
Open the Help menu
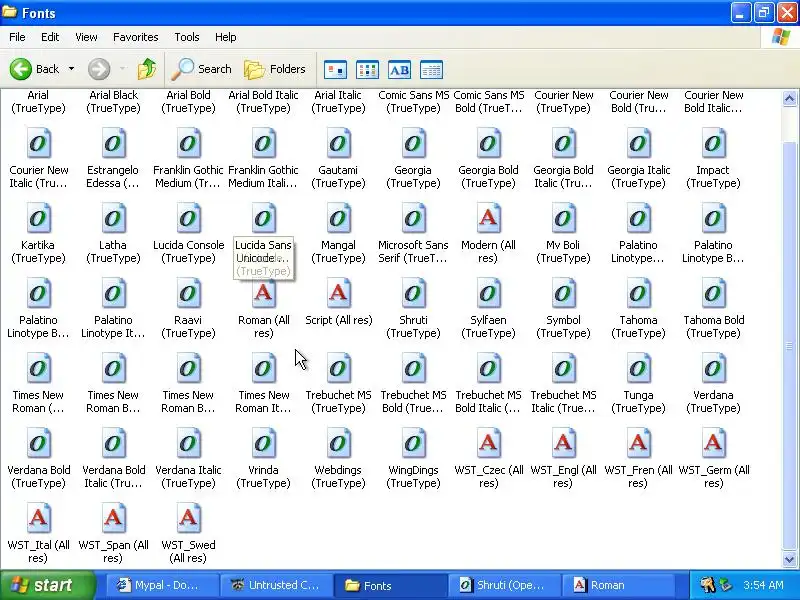pos(226,37)
